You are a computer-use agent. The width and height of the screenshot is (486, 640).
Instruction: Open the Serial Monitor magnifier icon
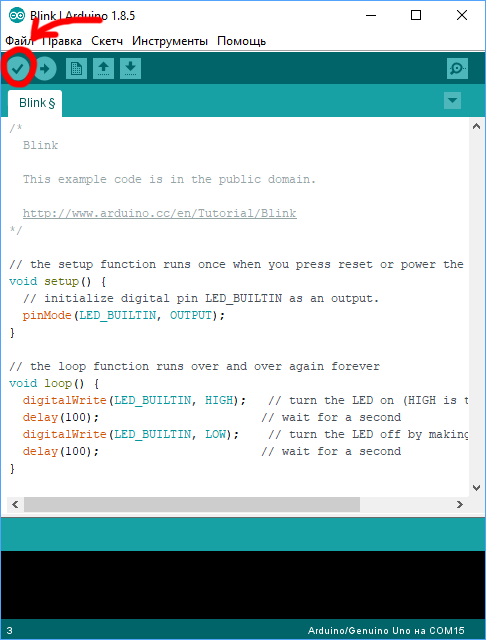tap(457, 69)
